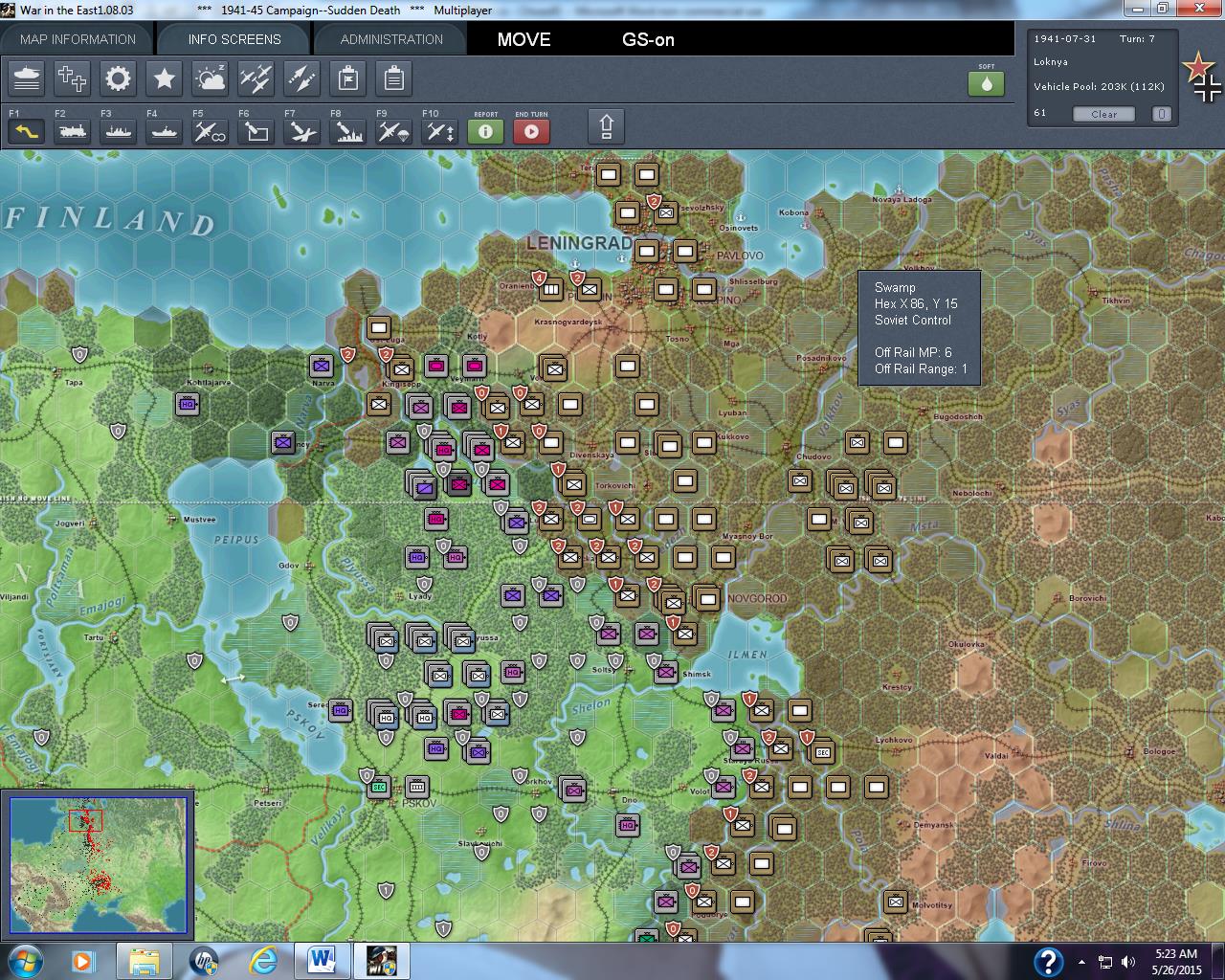1225x980 pixels.
Task: Click the LENINGRAD city label
Action: pyautogui.click(x=578, y=243)
